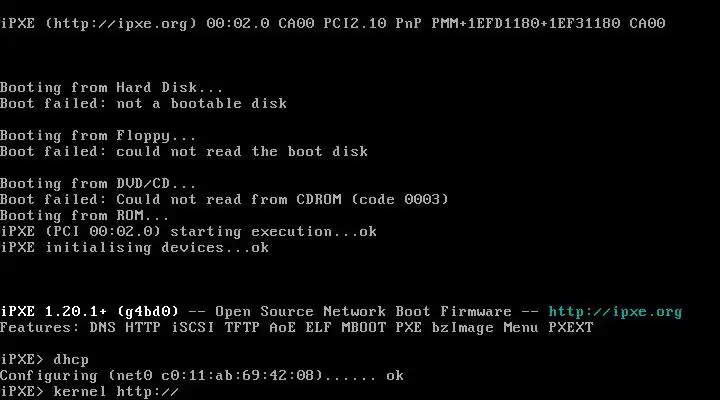Click 'could not read the boot disk' message
Viewport: 720px width, 400px height.
point(242,152)
